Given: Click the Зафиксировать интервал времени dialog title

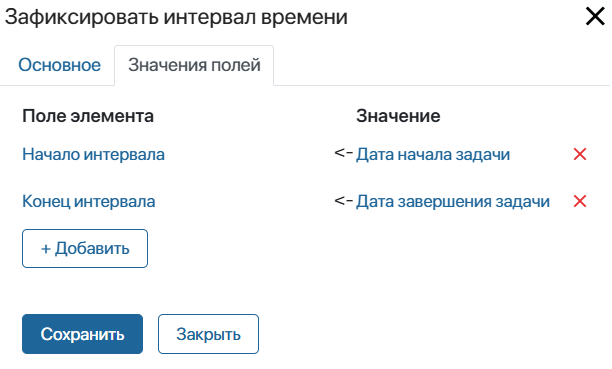Looking at the screenshot, I should pos(176,17).
